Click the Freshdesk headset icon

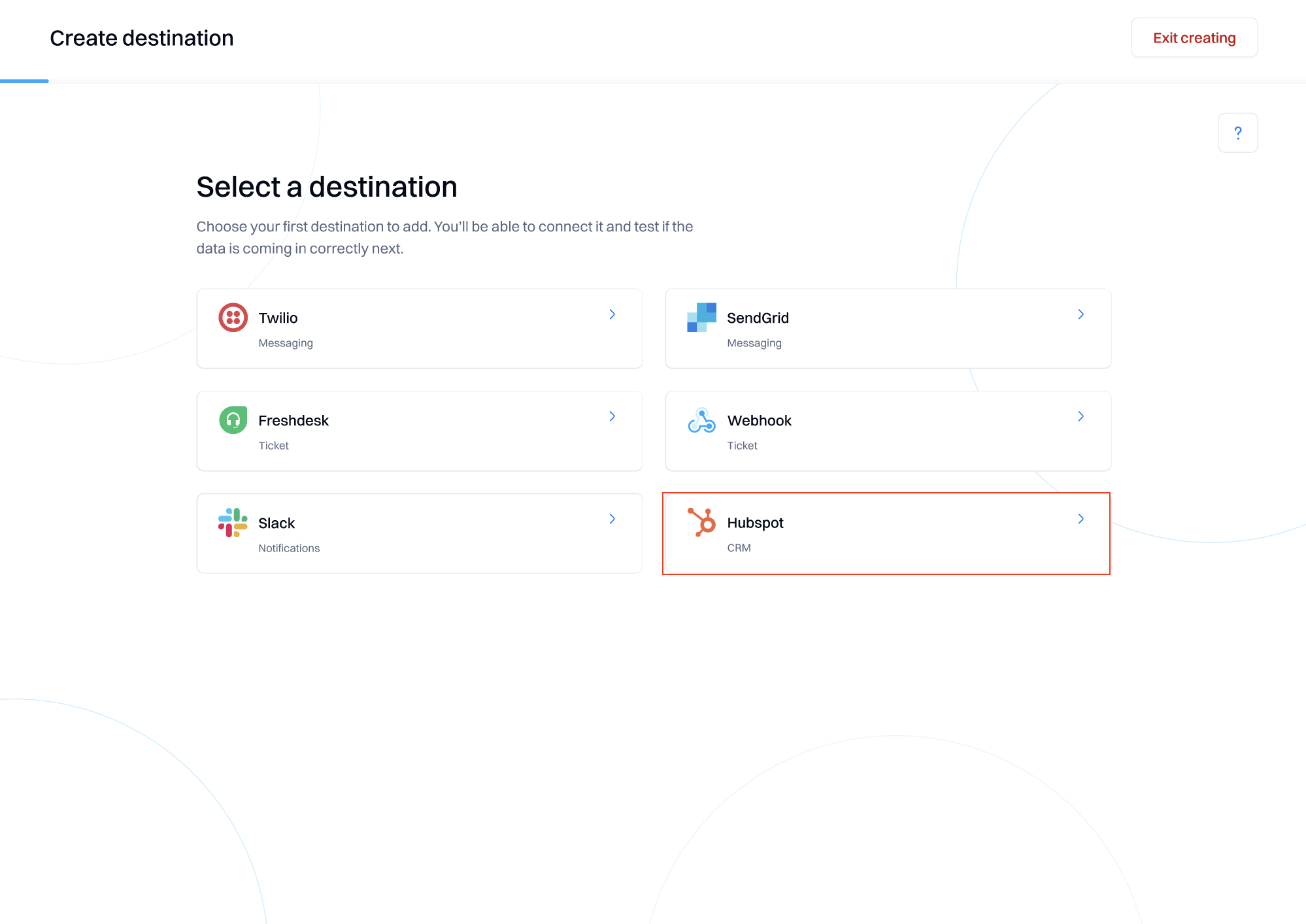click(x=233, y=420)
